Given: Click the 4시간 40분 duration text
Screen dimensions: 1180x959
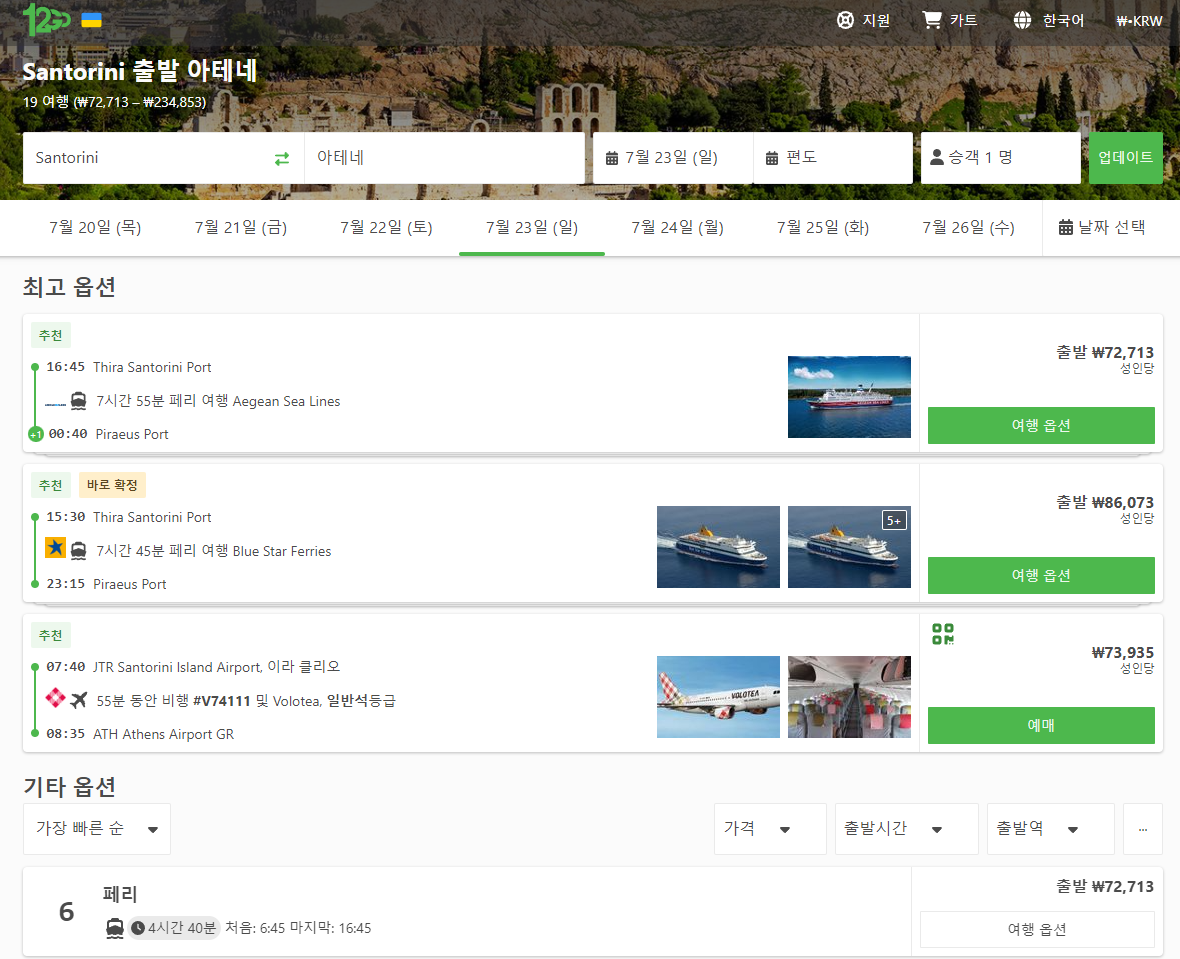Looking at the screenshot, I should coord(181,928).
